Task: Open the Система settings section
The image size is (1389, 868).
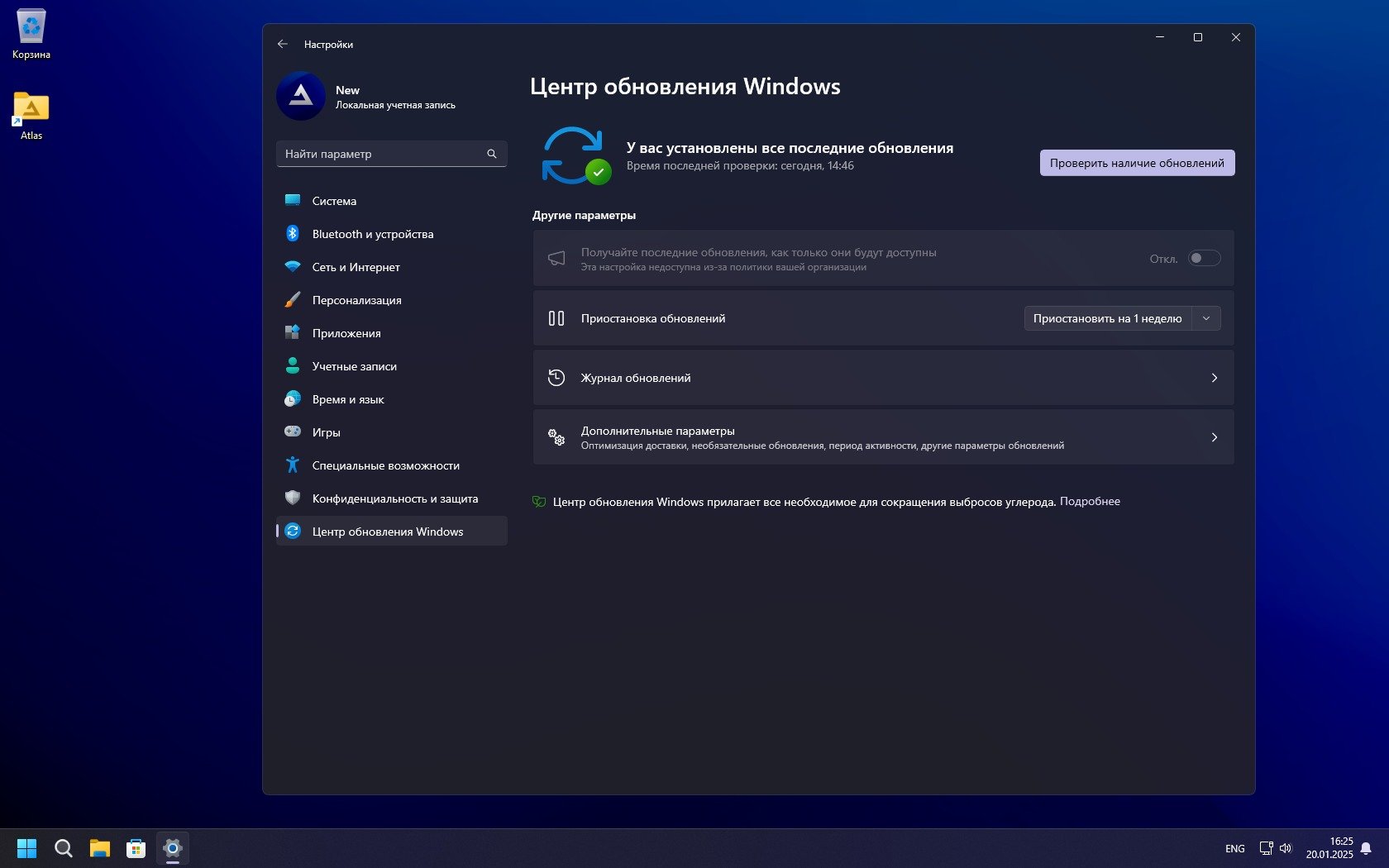Action: click(391, 200)
